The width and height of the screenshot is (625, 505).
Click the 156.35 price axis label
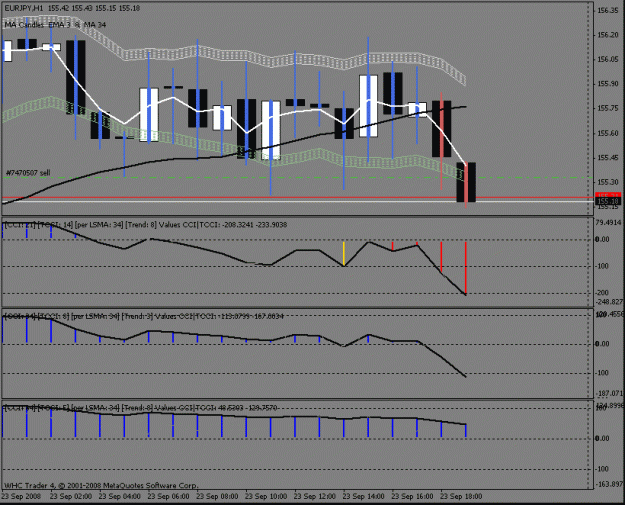(608, 10)
